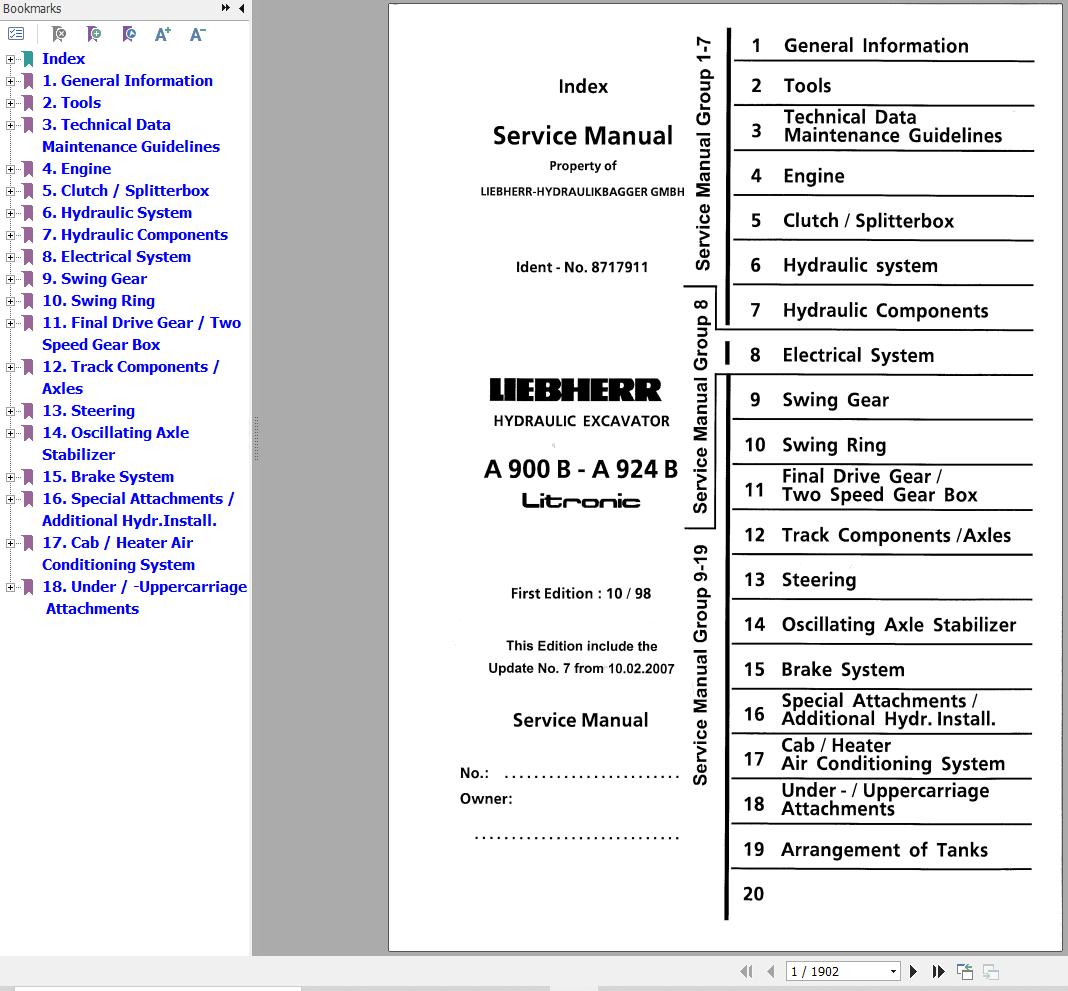Click 'A 900 B - A 924 B' model heading

(581, 469)
